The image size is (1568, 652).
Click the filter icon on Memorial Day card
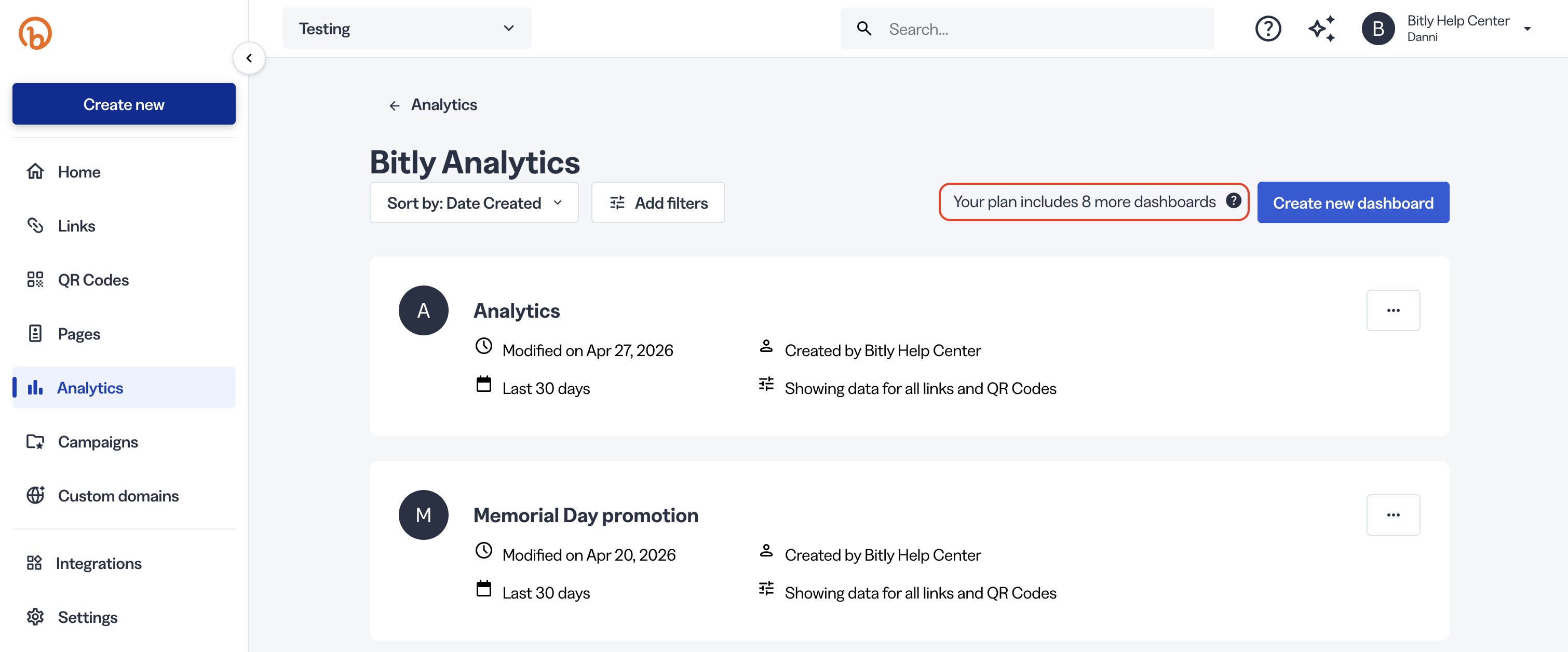[766, 588]
